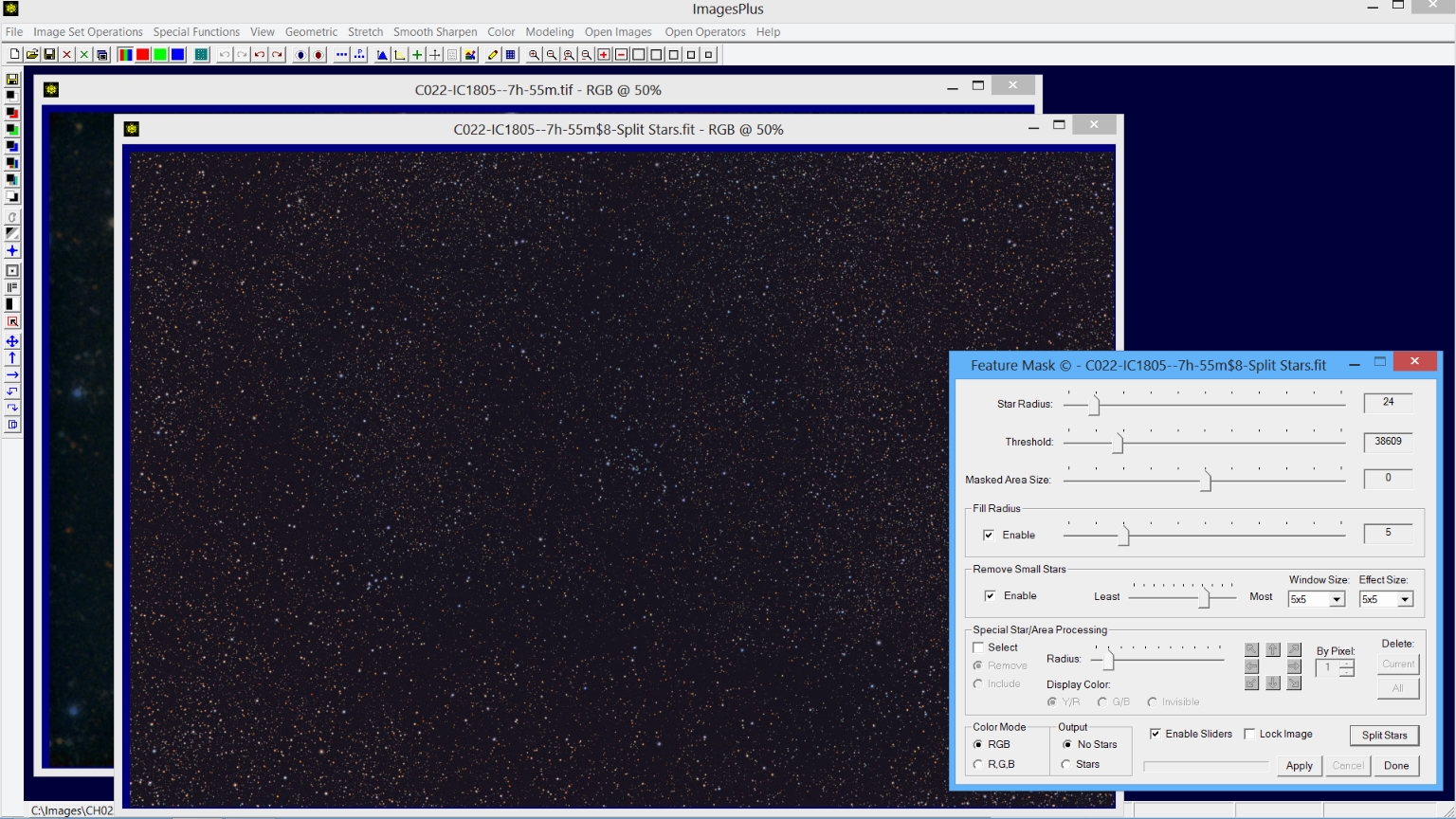Click the blue four-way move arrows icon
1456x819 pixels.
(12, 341)
